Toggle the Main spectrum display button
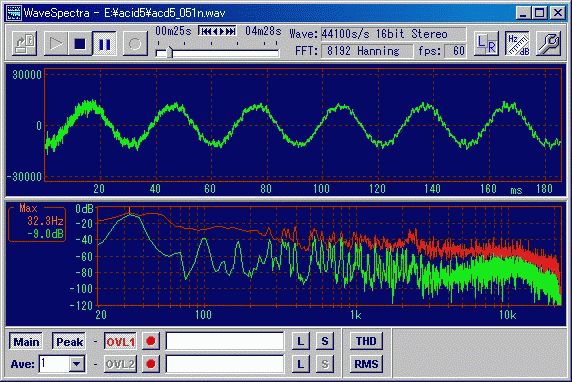572x382 pixels. click(x=26, y=342)
